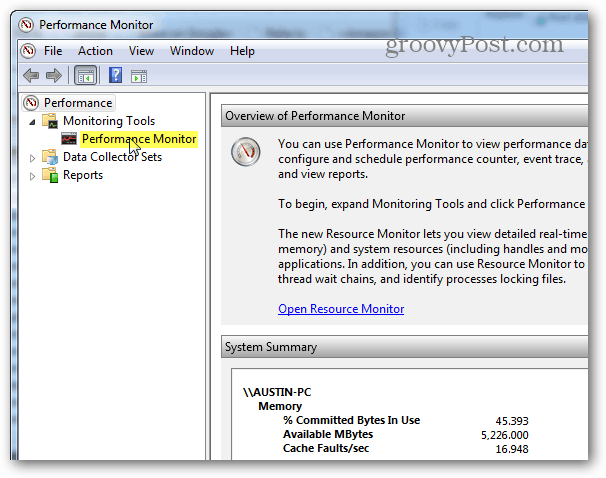Click the gauge icon in overview panel
606x478 pixels.
pyautogui.click(x=245, y=151)
